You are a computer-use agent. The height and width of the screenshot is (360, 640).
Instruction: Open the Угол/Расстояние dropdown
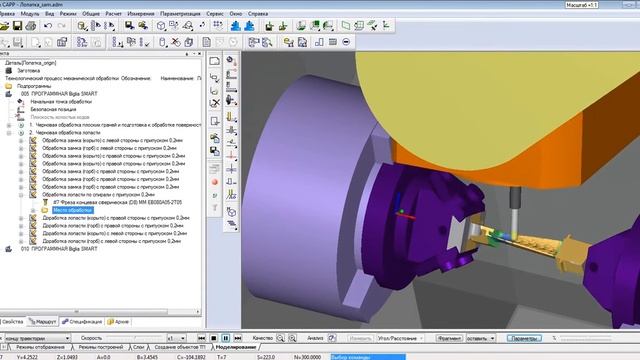click(x=421, y=338)
